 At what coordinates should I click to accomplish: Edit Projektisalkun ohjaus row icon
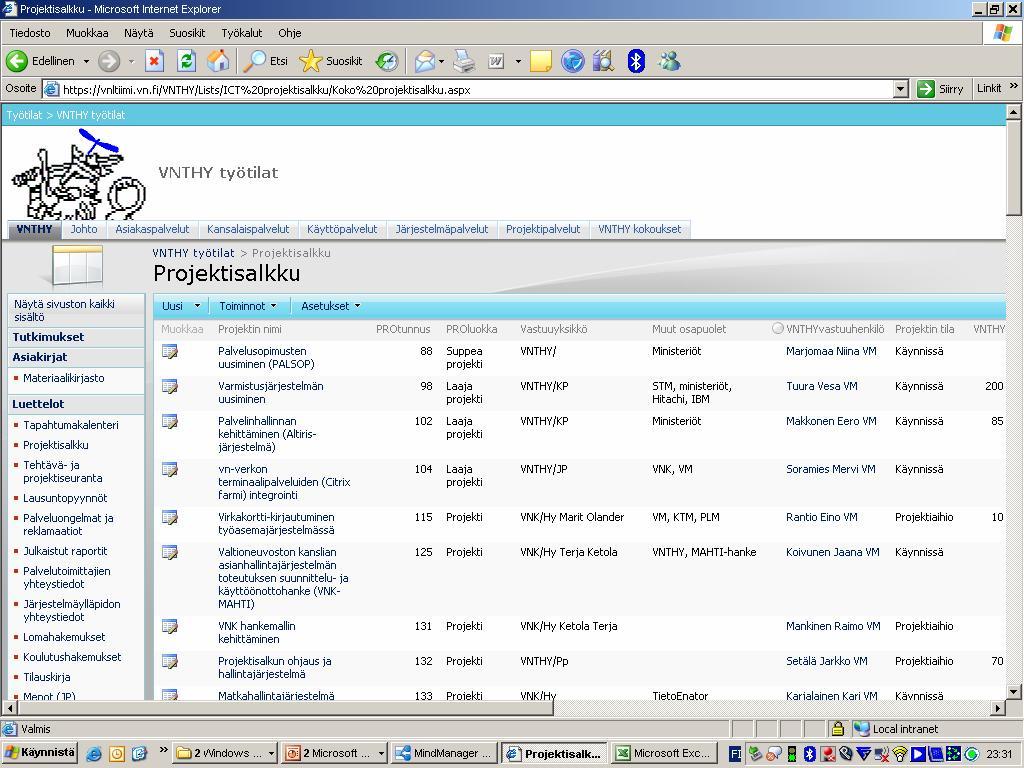coord(170,662)
